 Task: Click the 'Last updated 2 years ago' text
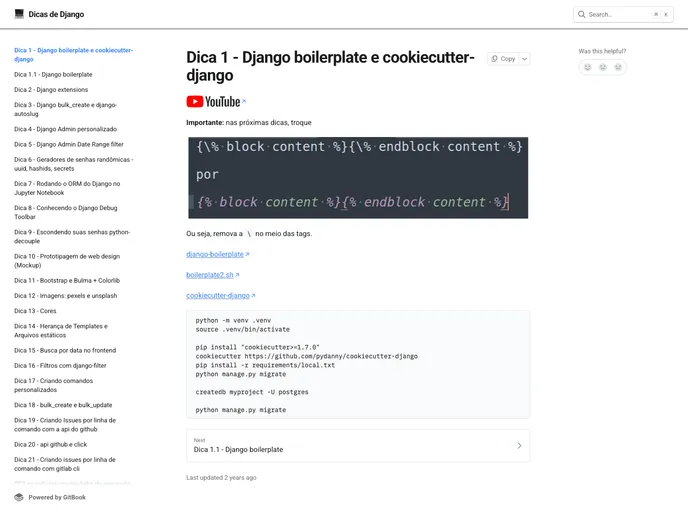coord(221,478)
